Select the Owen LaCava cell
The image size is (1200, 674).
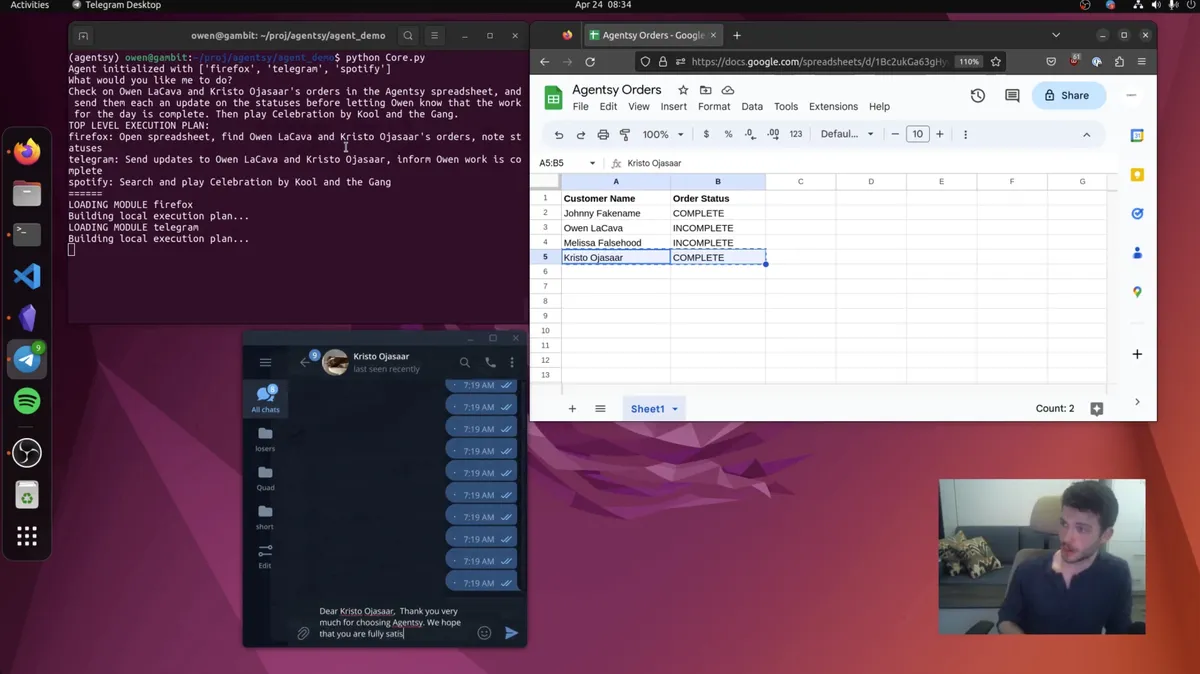[x=615, y=228]
